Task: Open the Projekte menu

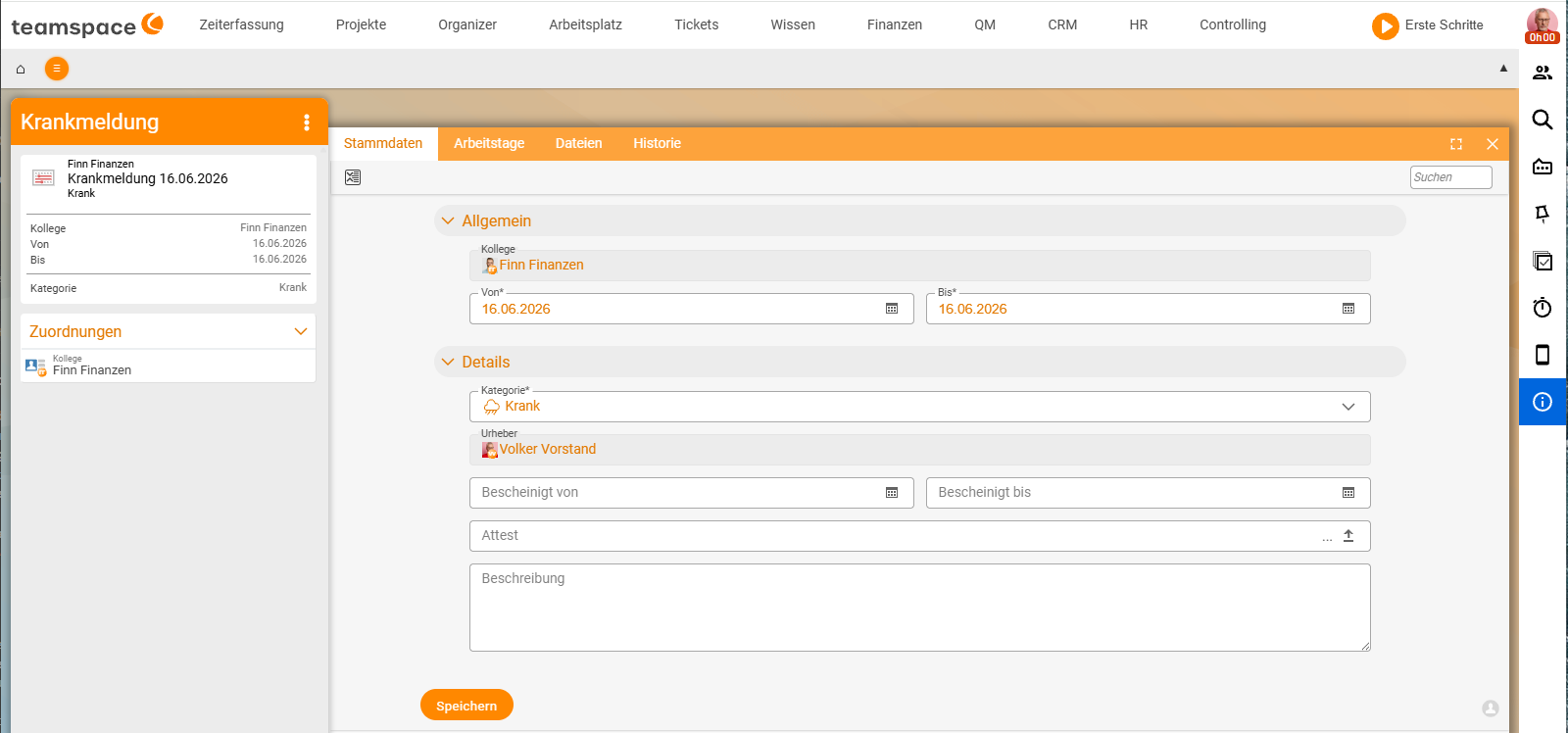Action: (x=361, y=24)
